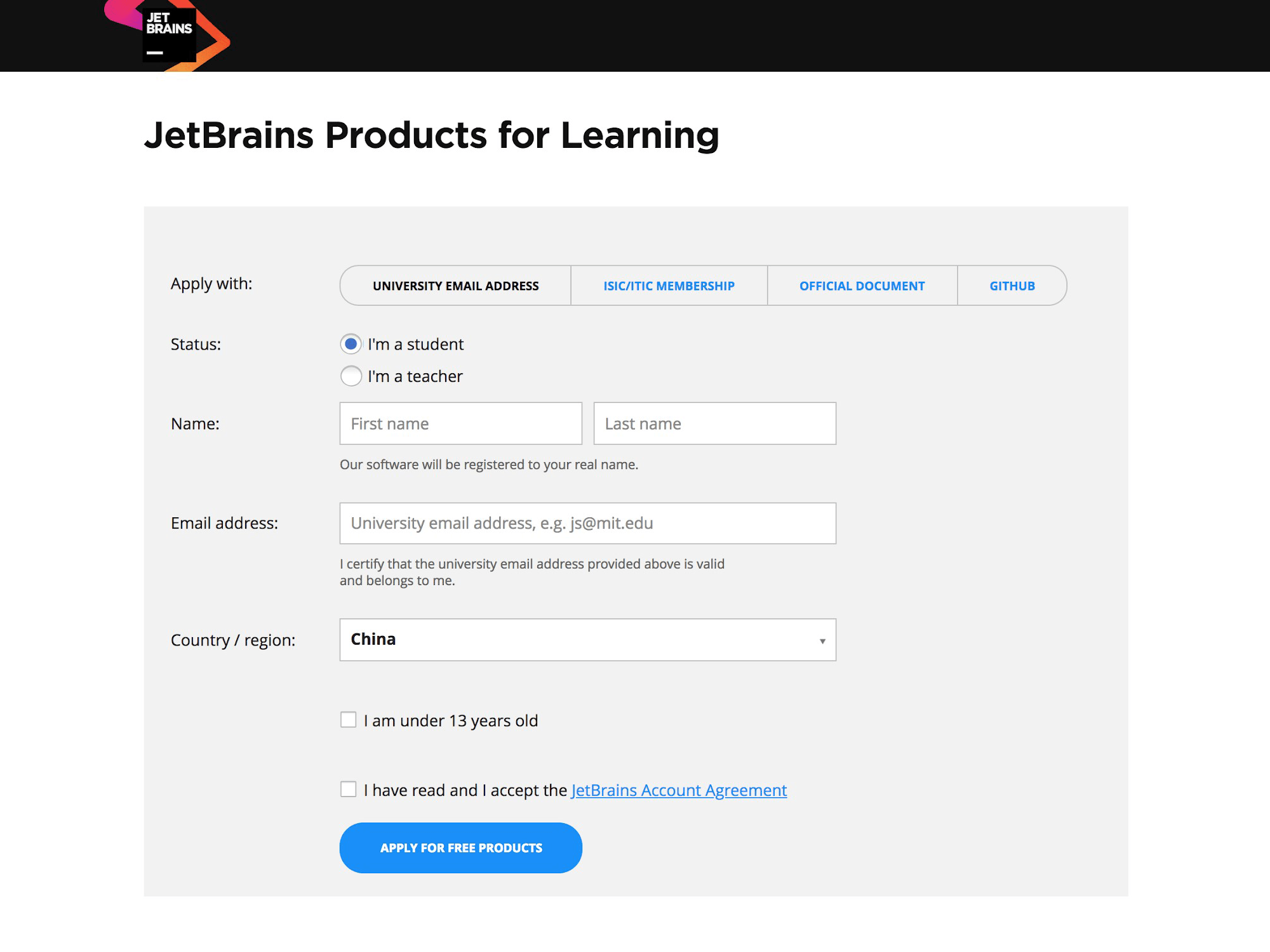
Task: Click into the Last name field
Action: [714, 423]
